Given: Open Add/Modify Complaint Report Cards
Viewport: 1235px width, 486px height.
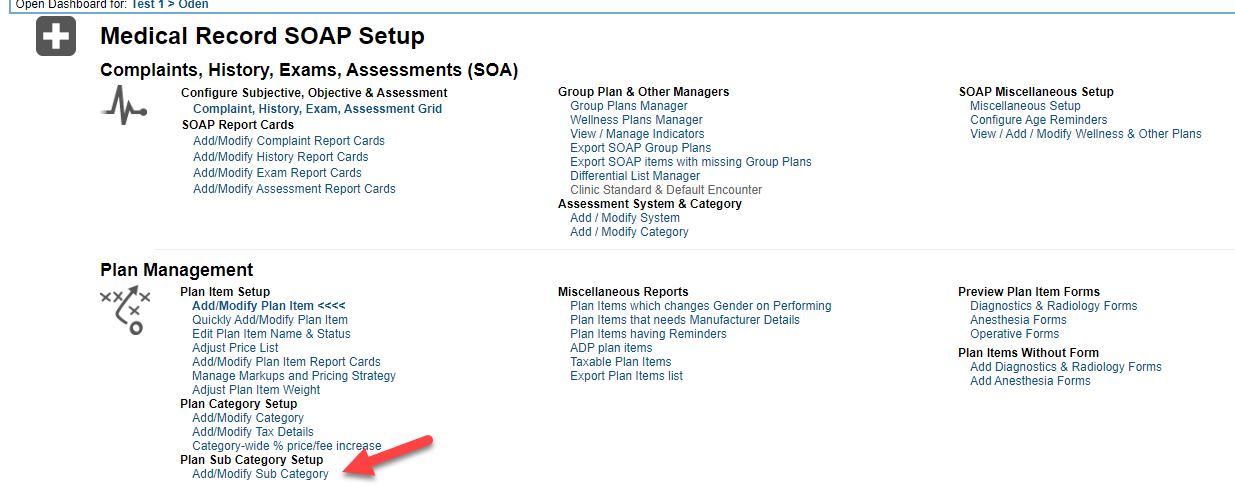Looking at the screenshot, I should 288,141.
